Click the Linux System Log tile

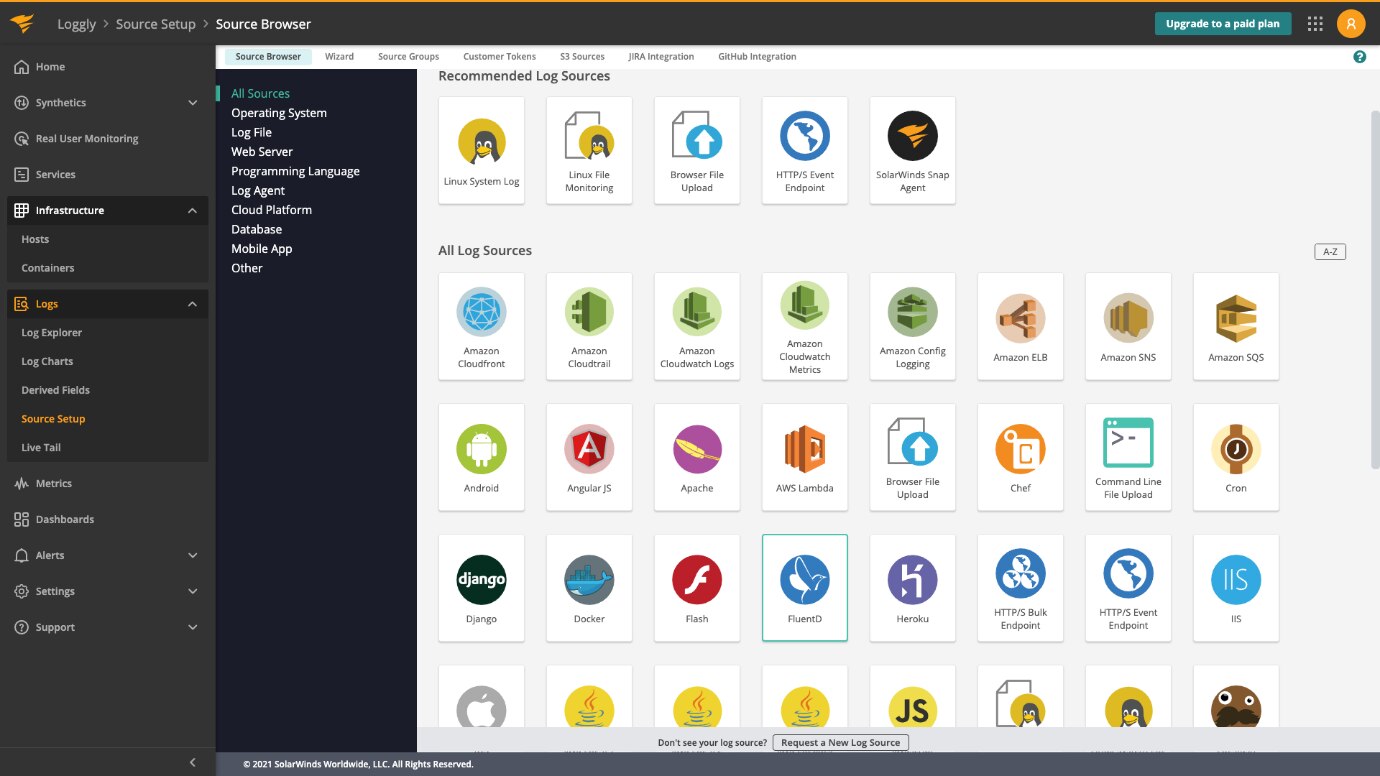pos(481,149)
